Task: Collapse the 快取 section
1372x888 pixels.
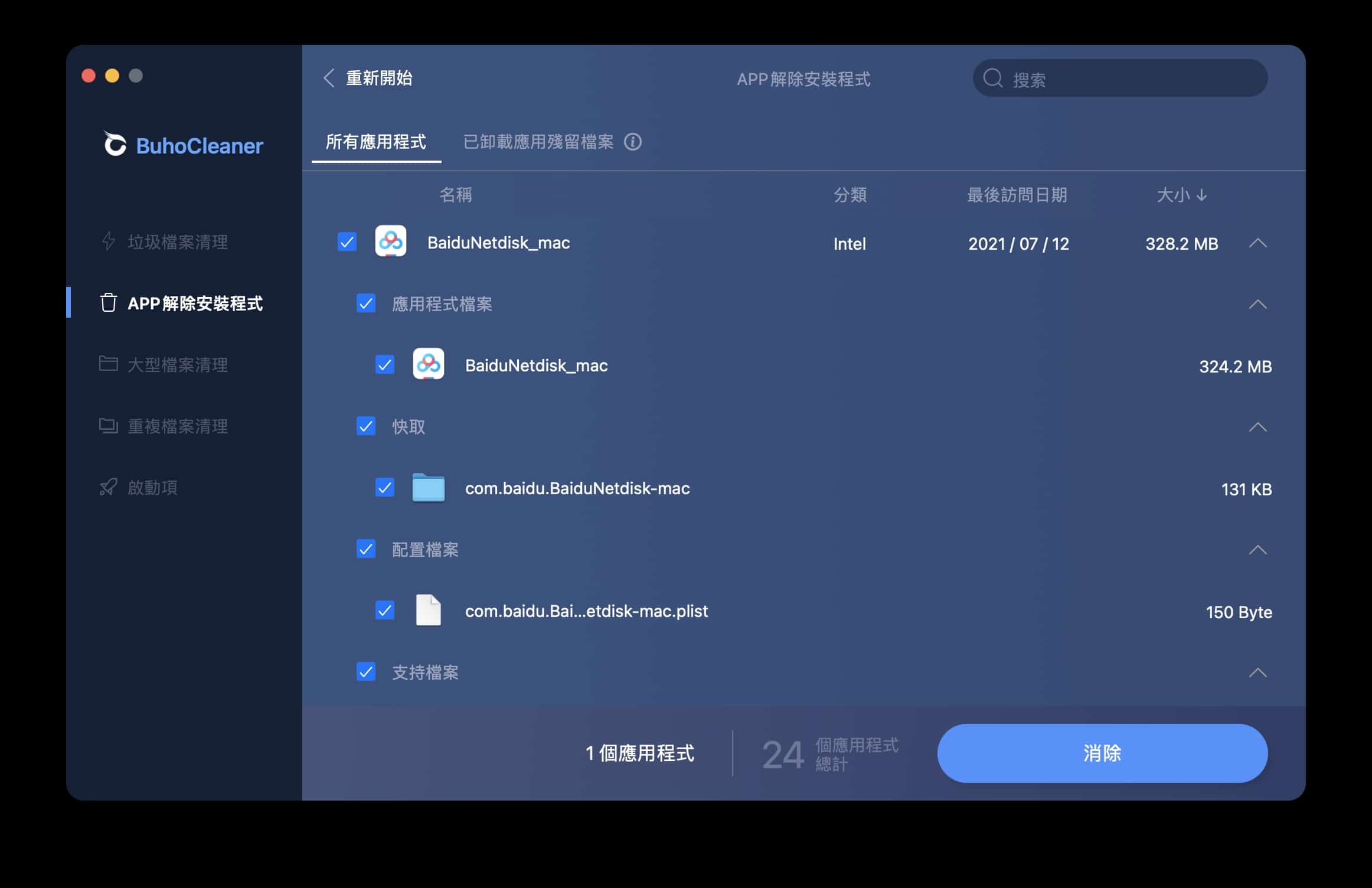Action: (x=1258, y=427)
